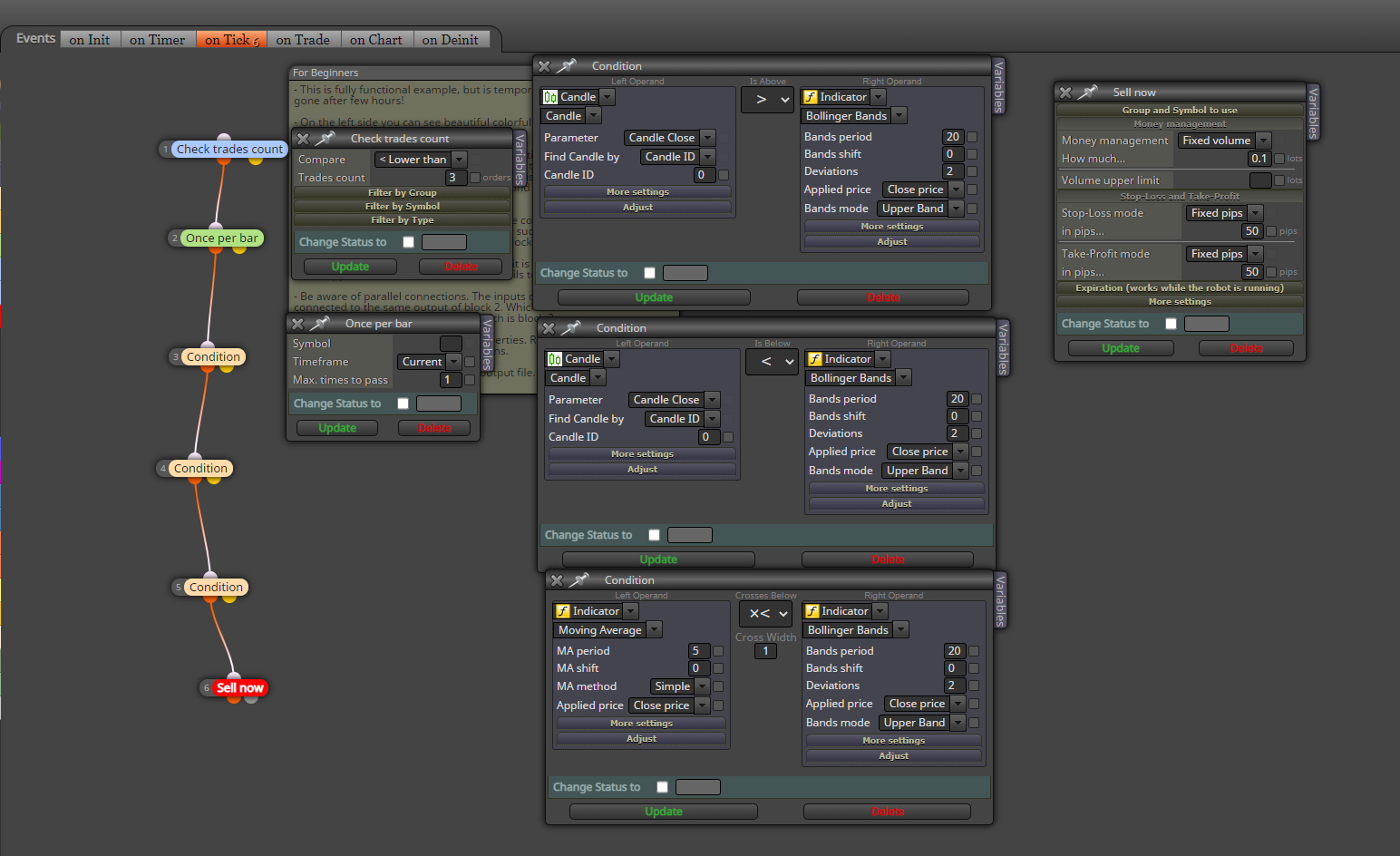Close the Sell now panel

click(x=1065, y=92)
